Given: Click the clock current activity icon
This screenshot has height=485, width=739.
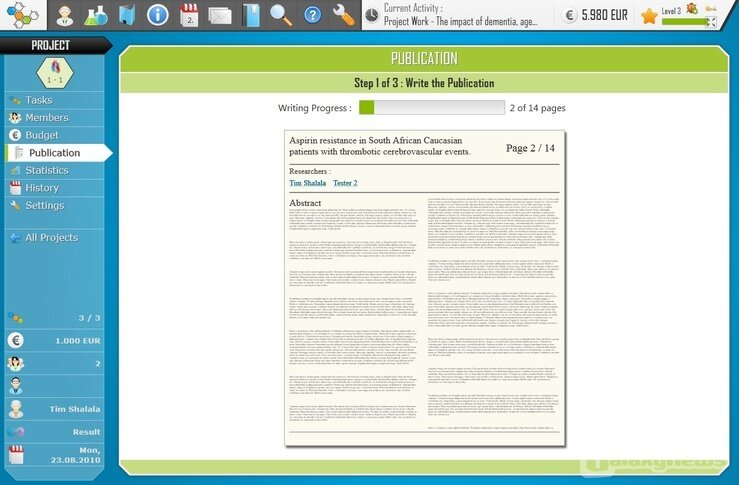Looking at the screenshot, I should click(x=372, y=16).
